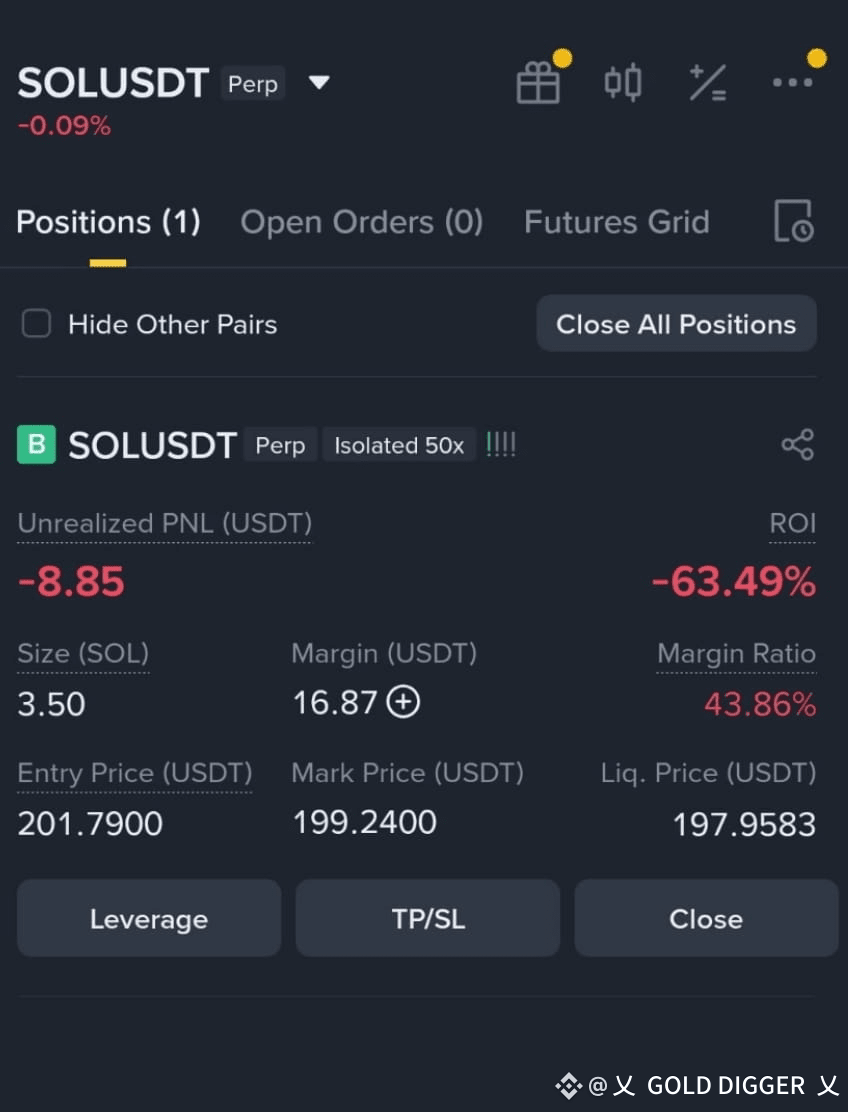Share the SOLUSDT position

click(x=798, y=445)
